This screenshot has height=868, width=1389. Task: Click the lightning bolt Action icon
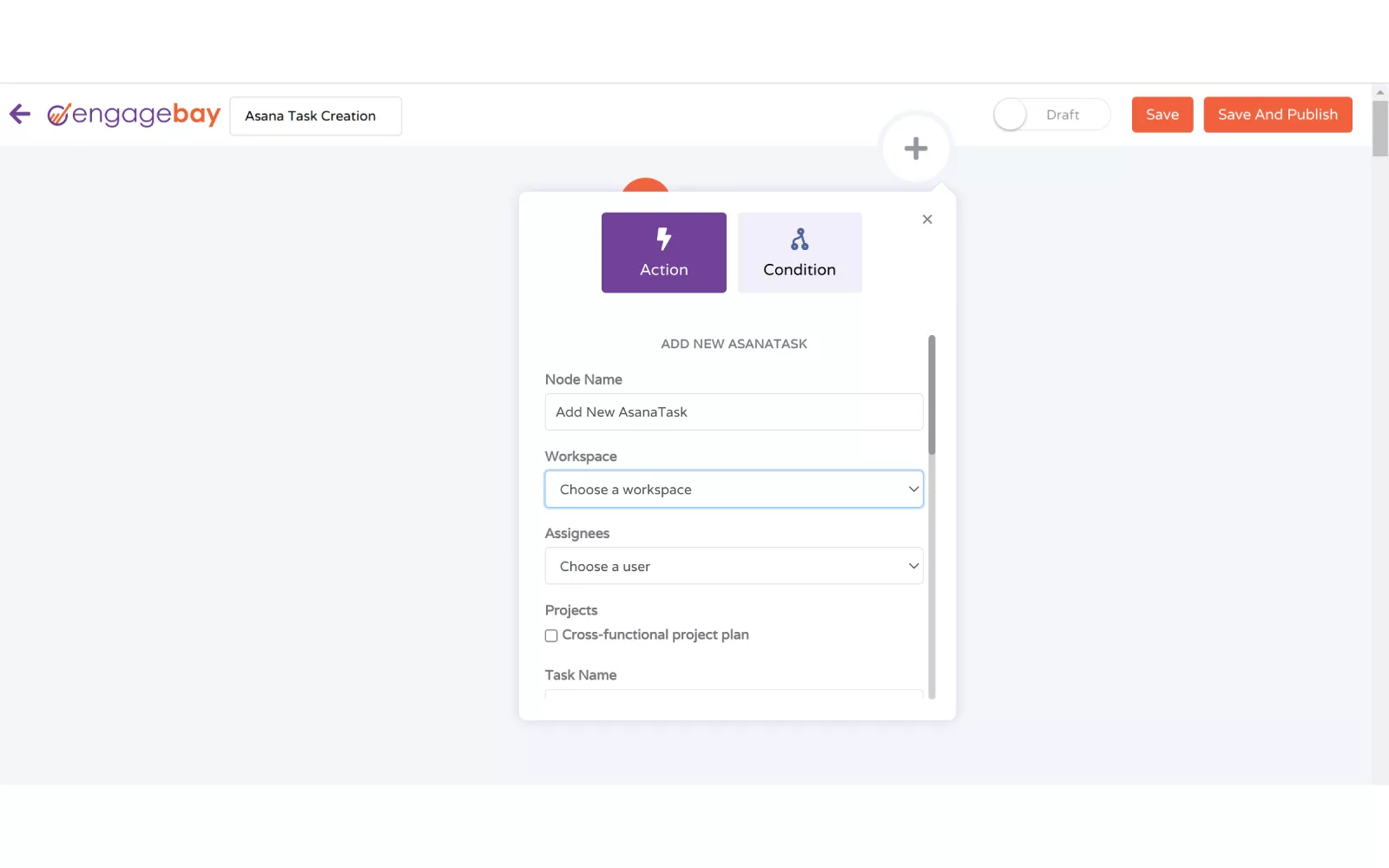(x=663, y=239)
